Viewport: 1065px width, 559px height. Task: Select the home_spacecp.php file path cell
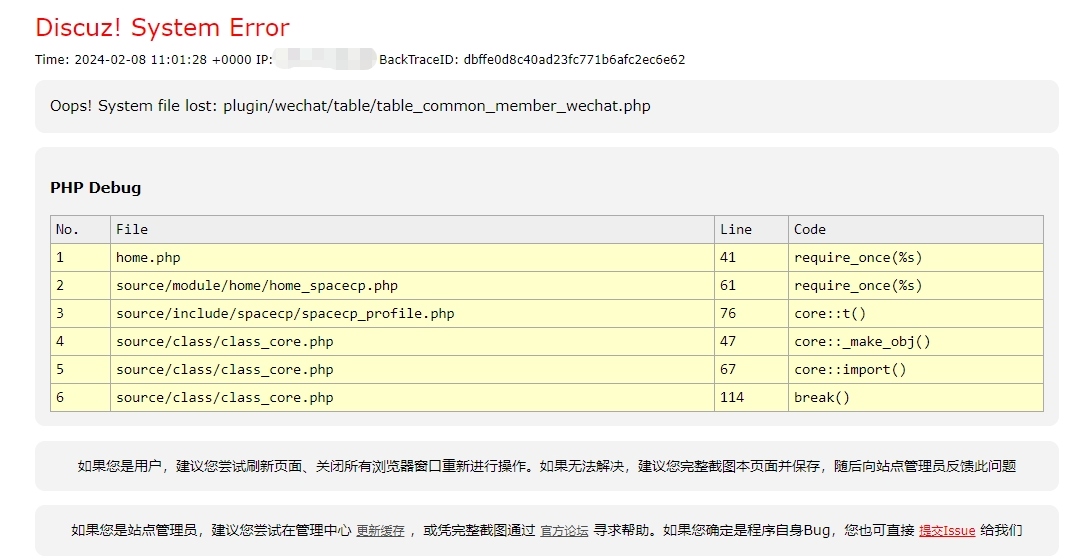point(256,285)
